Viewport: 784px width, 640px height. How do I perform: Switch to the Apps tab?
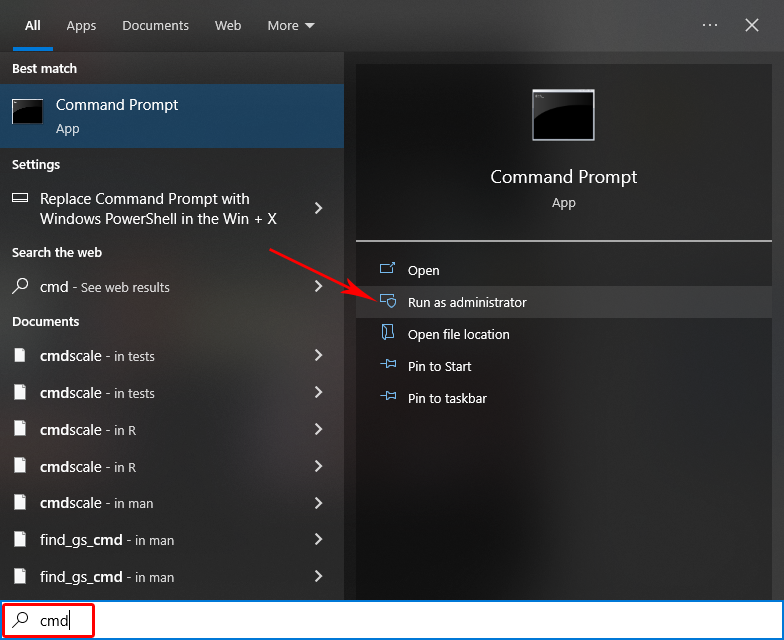click(81, 26)
